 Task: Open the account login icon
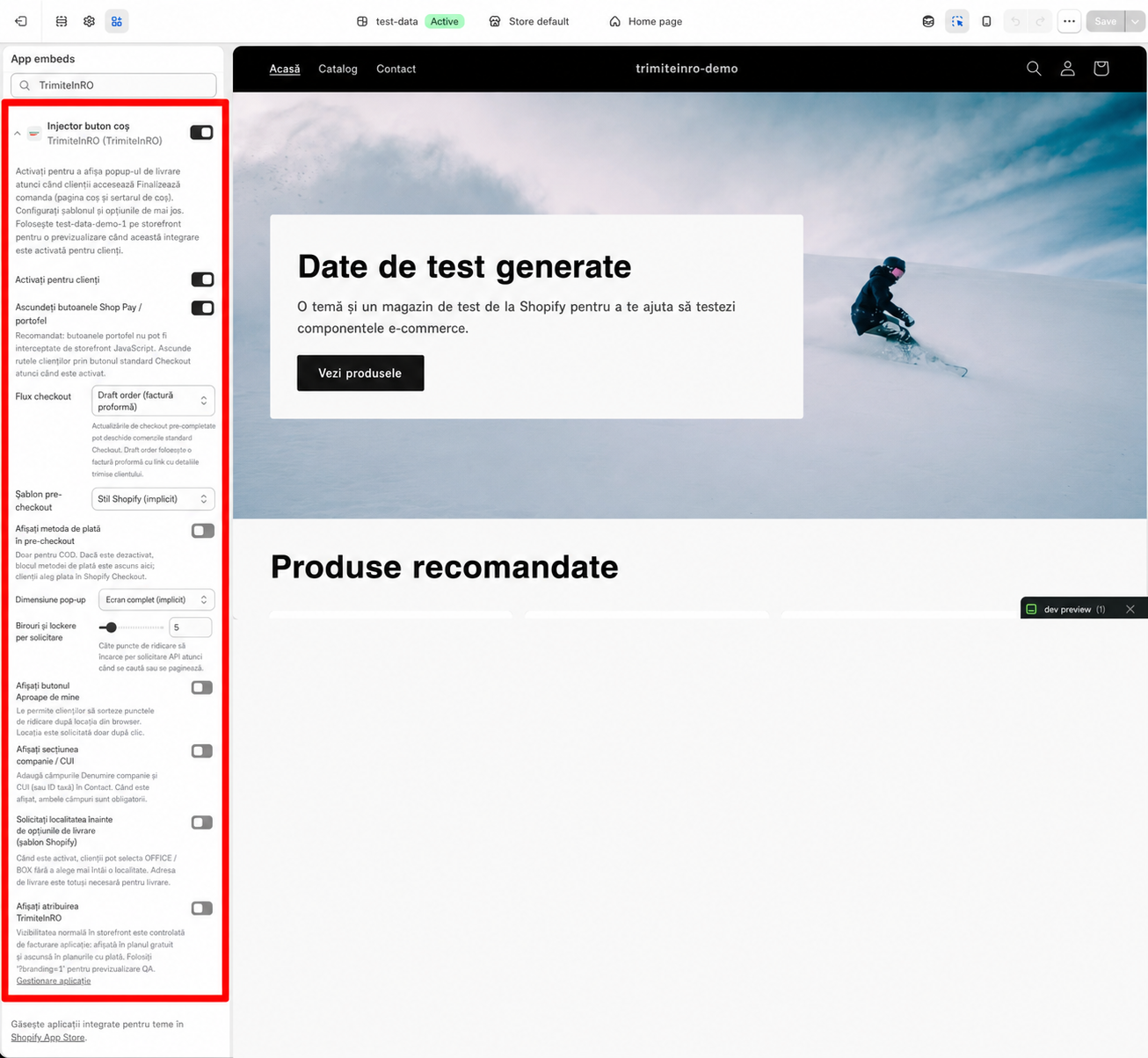pos(1067,69)
